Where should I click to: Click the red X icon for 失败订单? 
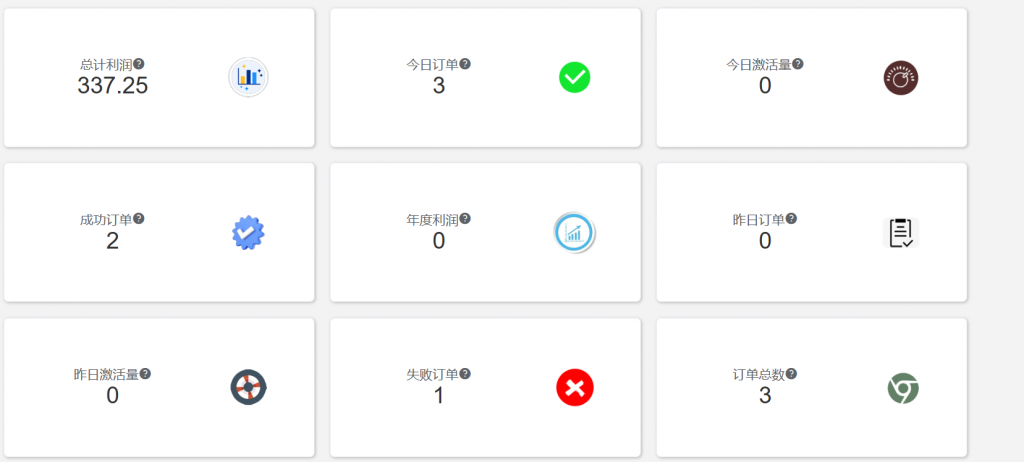click(574, 387)
